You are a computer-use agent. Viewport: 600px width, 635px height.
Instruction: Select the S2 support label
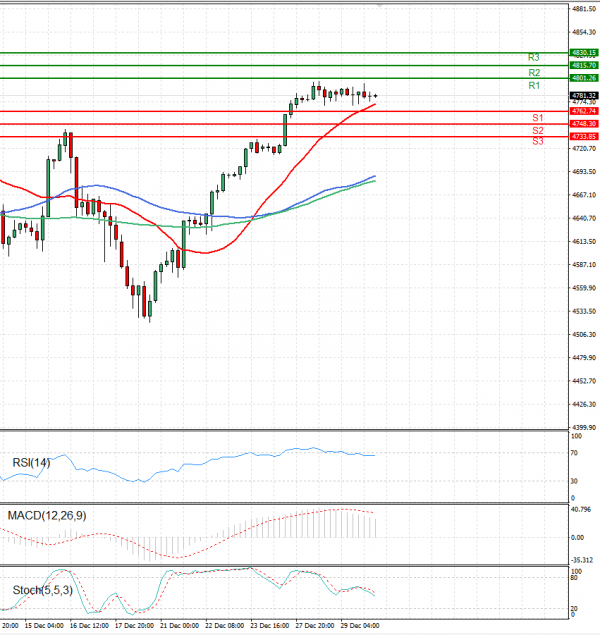pyautogui.click(x=538, y=131)
